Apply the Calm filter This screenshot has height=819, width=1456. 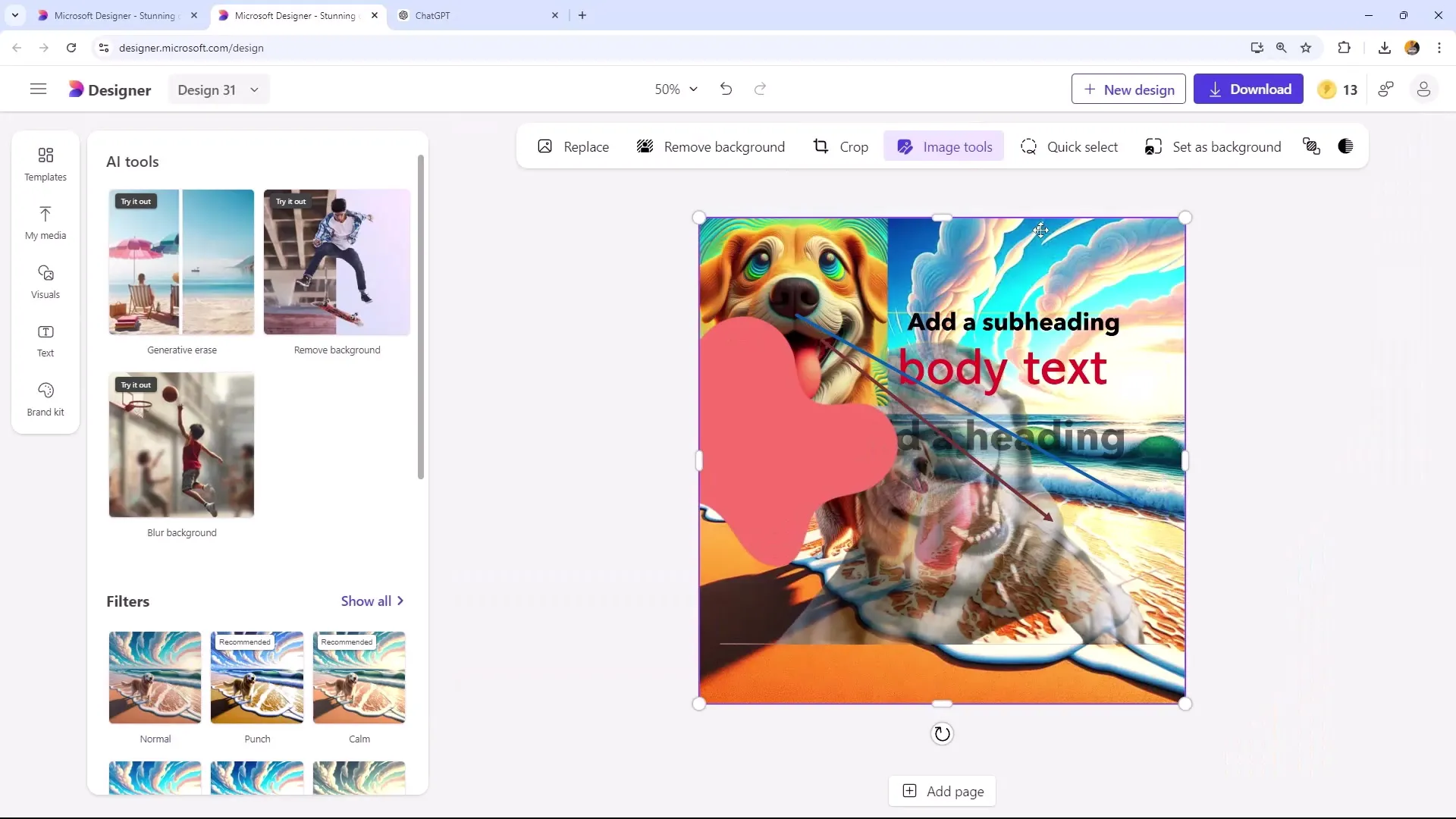click(x=359, y=677)
